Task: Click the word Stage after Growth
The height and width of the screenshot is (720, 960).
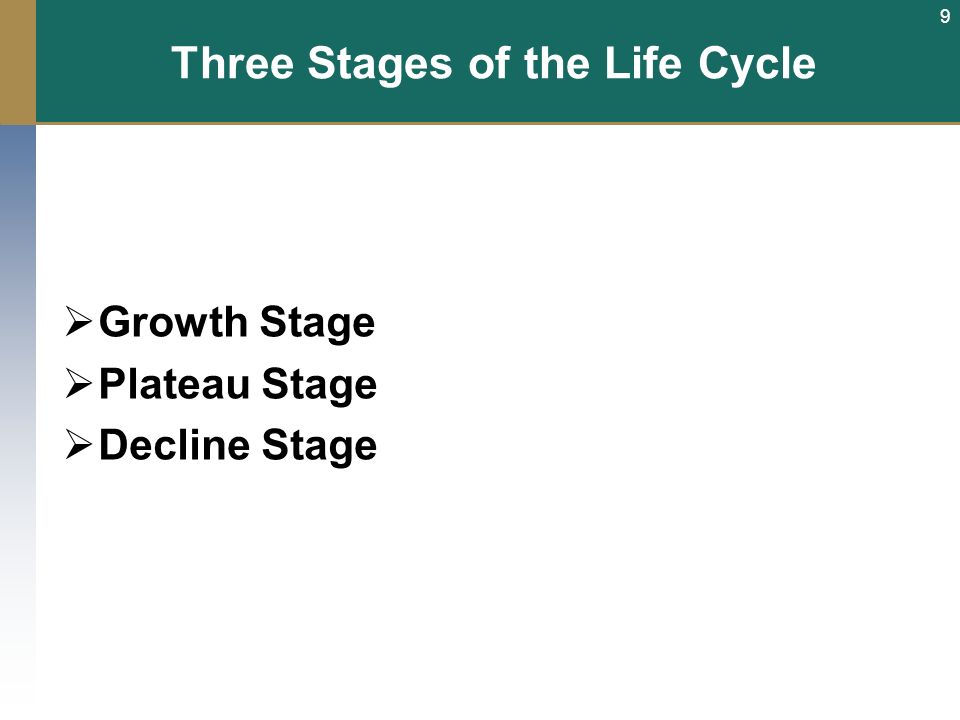Action: tap(317, 324)
